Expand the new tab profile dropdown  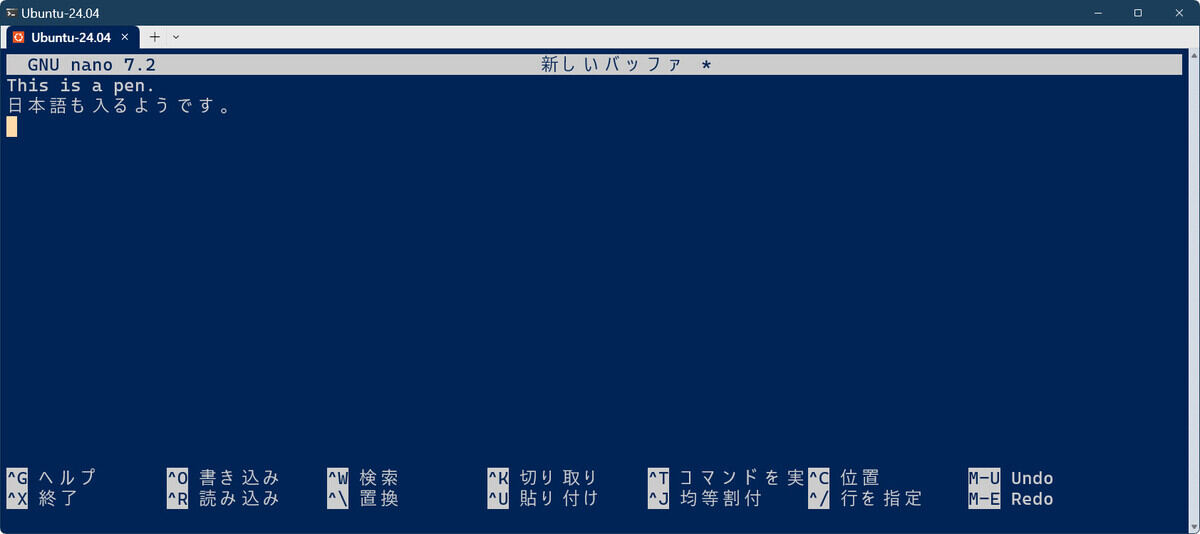click(176, 37)
